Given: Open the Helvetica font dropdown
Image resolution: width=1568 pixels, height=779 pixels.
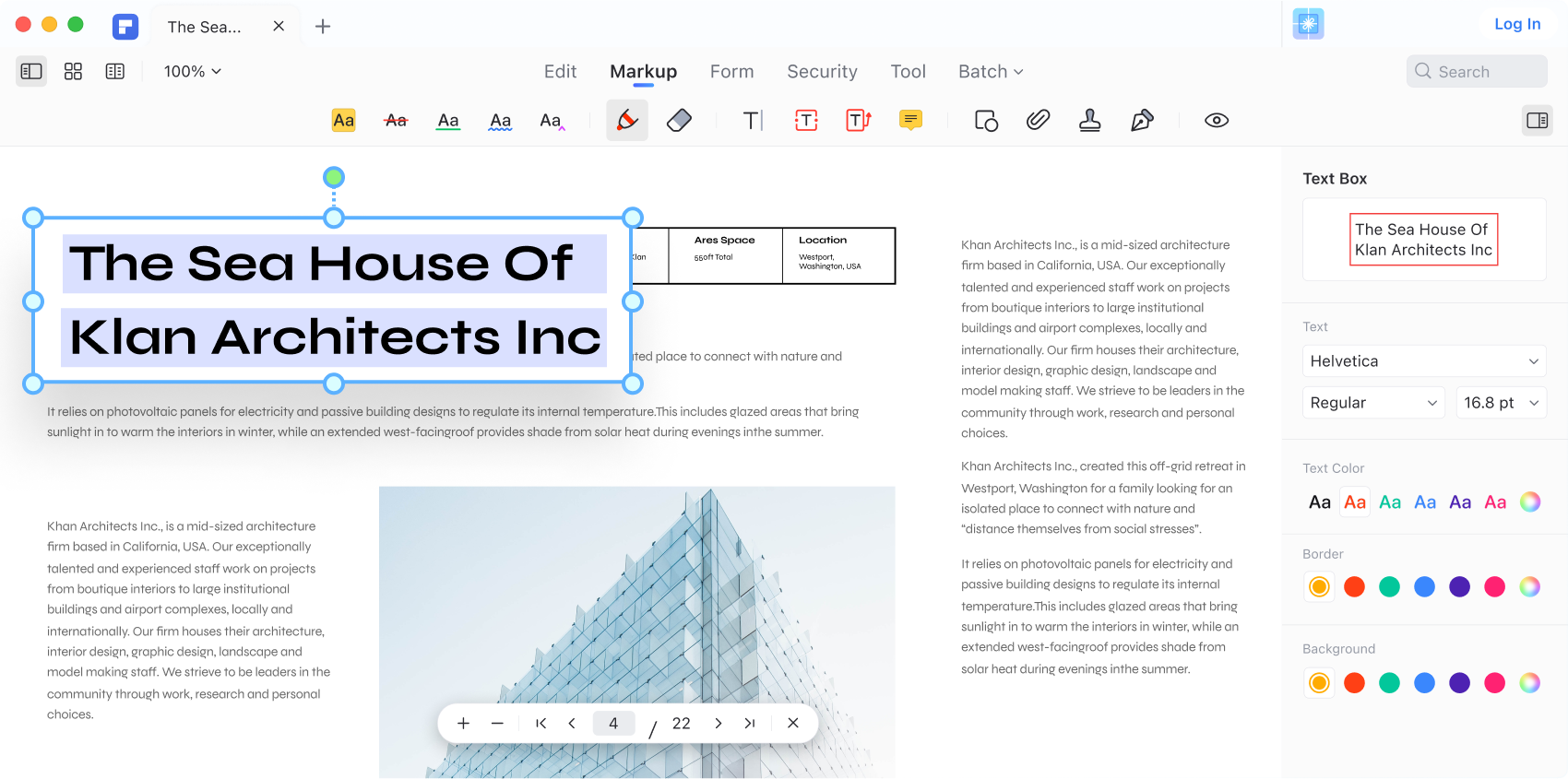Looking at the screenshot, I should point(1423,361).
